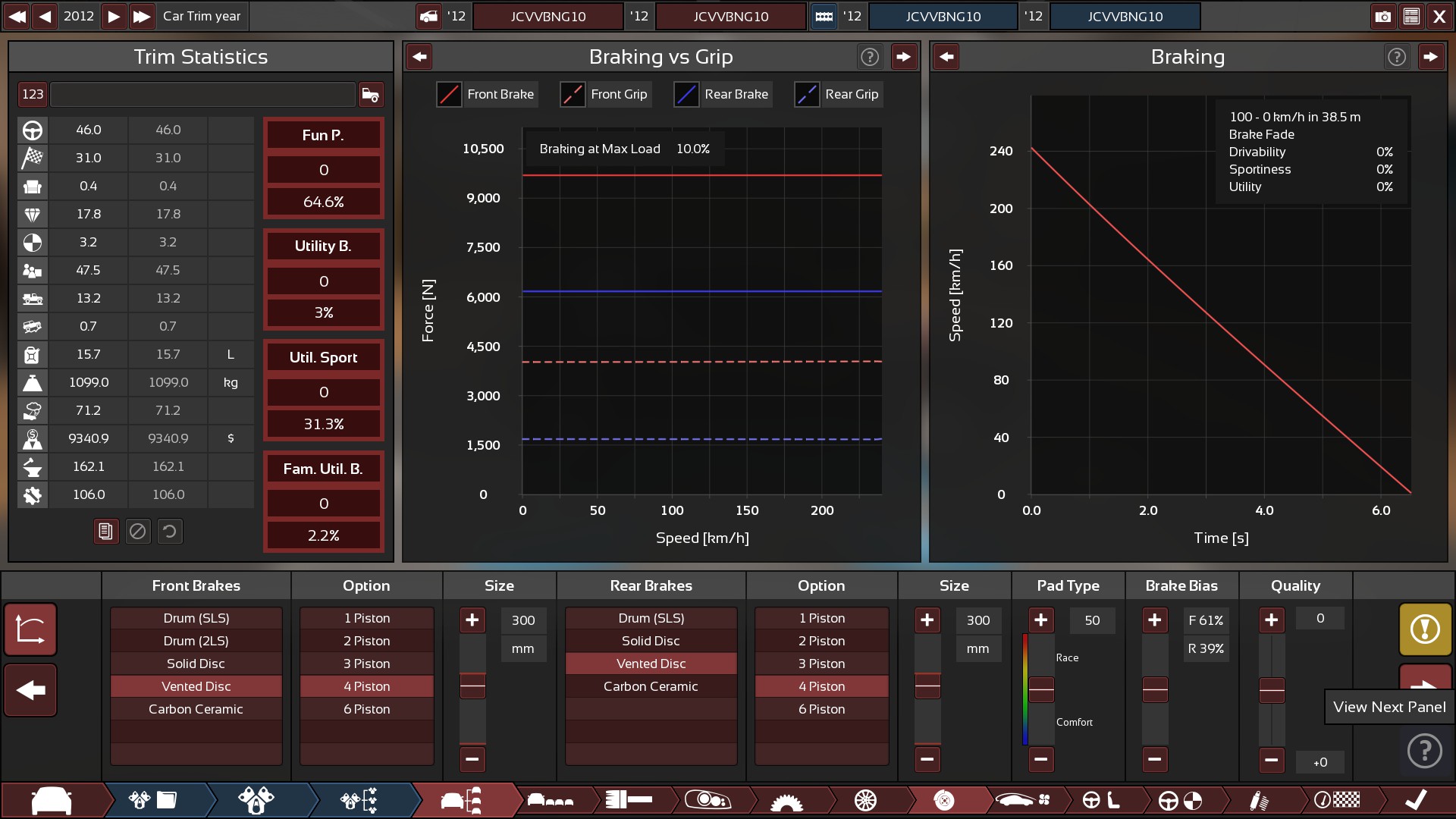Image resolution: width=1456 pixels, height=819 pixels.
Task: Select the second '12 JCVVBNG10 car tab
Action: 730,16
